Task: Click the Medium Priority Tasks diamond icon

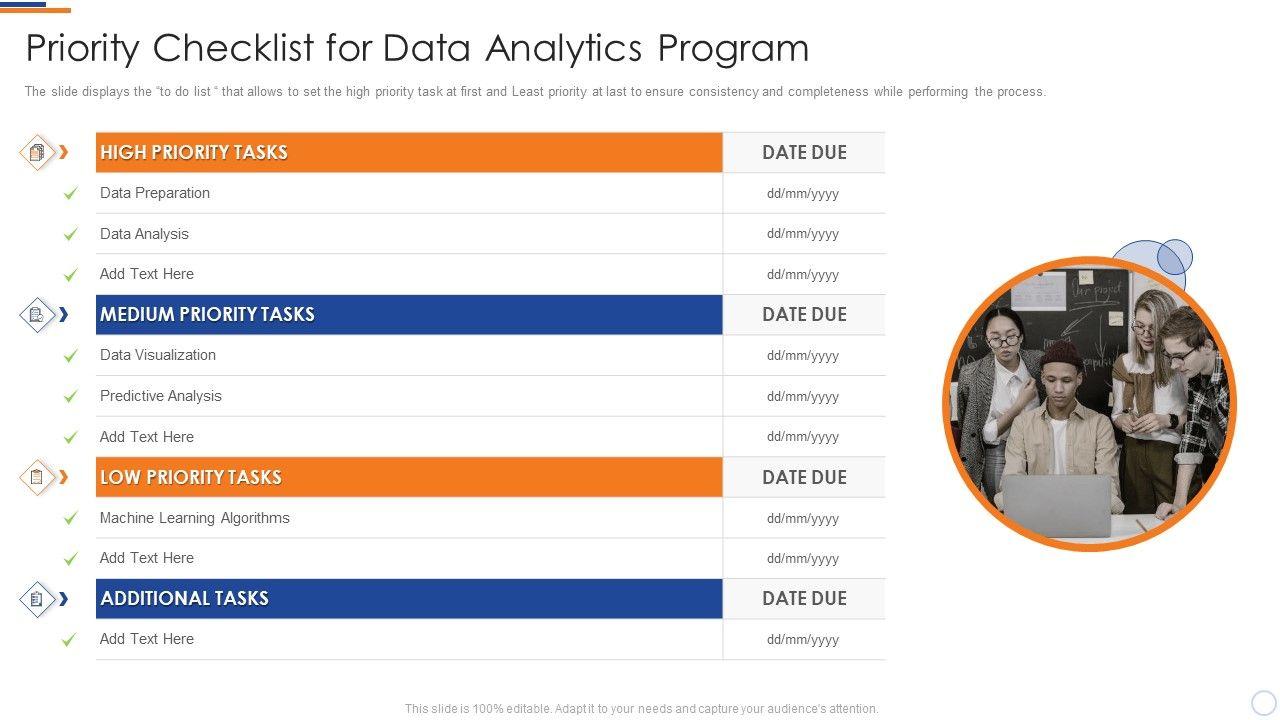Action: coord(37,315)
